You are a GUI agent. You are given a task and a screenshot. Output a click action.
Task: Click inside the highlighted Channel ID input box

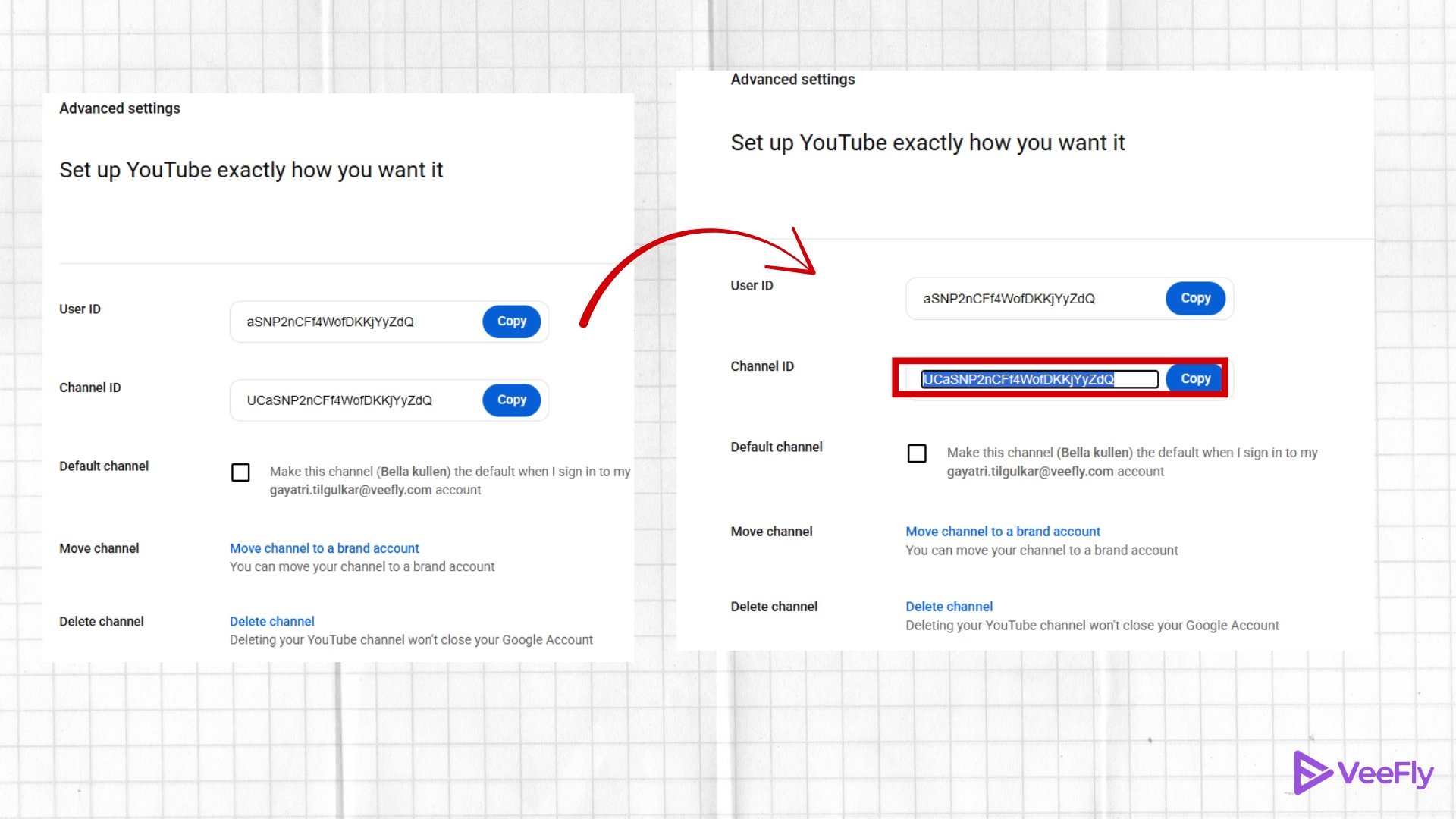pos(1037,378)
